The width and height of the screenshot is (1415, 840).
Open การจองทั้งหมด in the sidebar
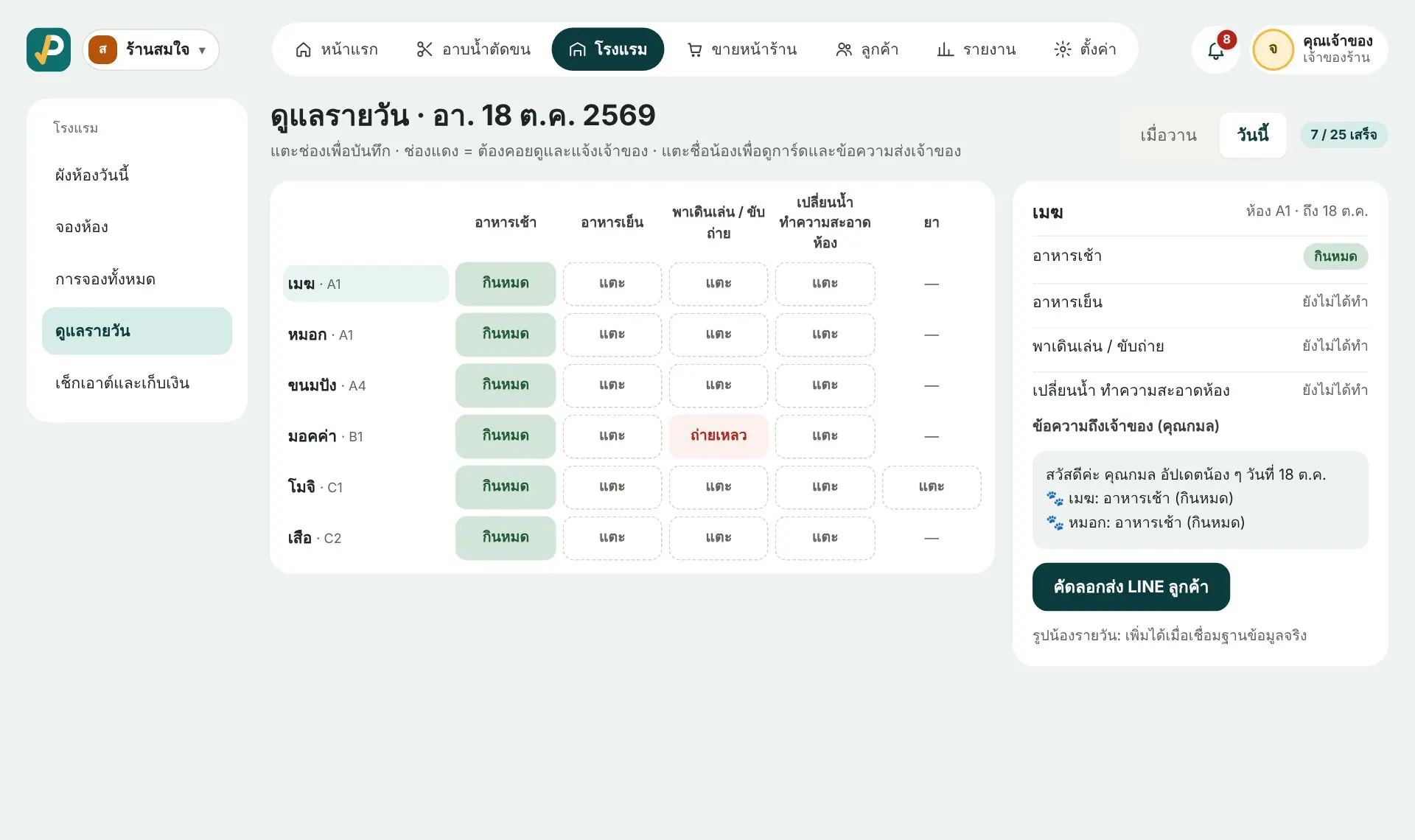pyautogui.click(x=137, y=279)
